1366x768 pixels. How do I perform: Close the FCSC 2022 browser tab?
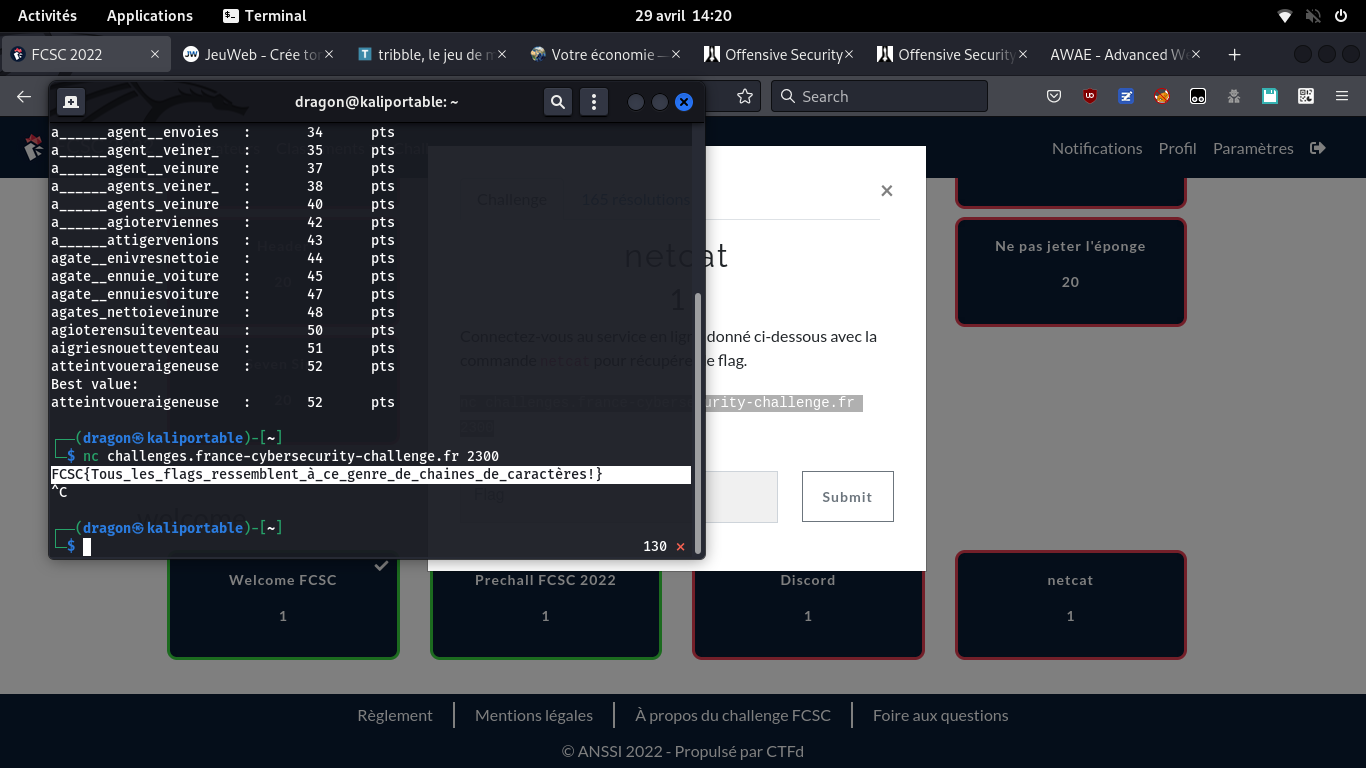point(155,54)
